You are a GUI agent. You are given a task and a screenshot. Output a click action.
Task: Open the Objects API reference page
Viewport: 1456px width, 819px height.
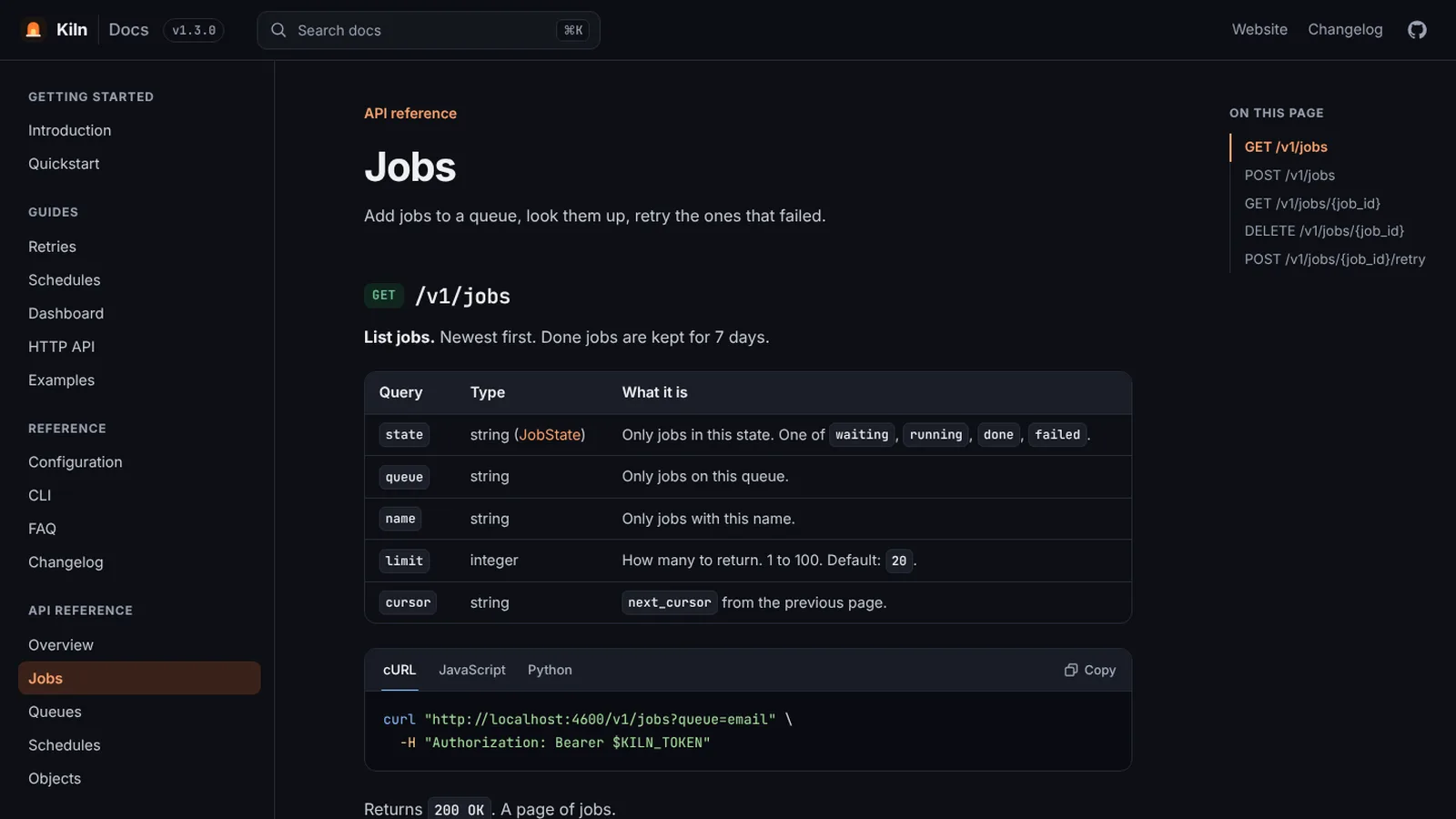[x=55, y=779]
